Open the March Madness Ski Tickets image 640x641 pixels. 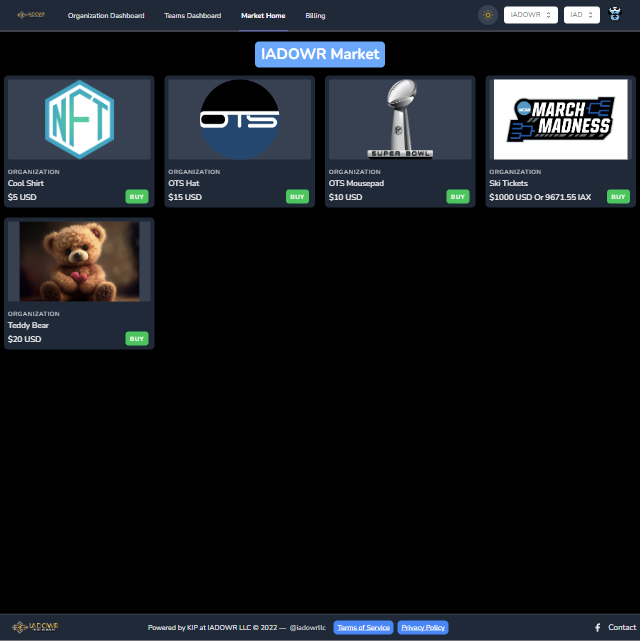coord(560,120)
